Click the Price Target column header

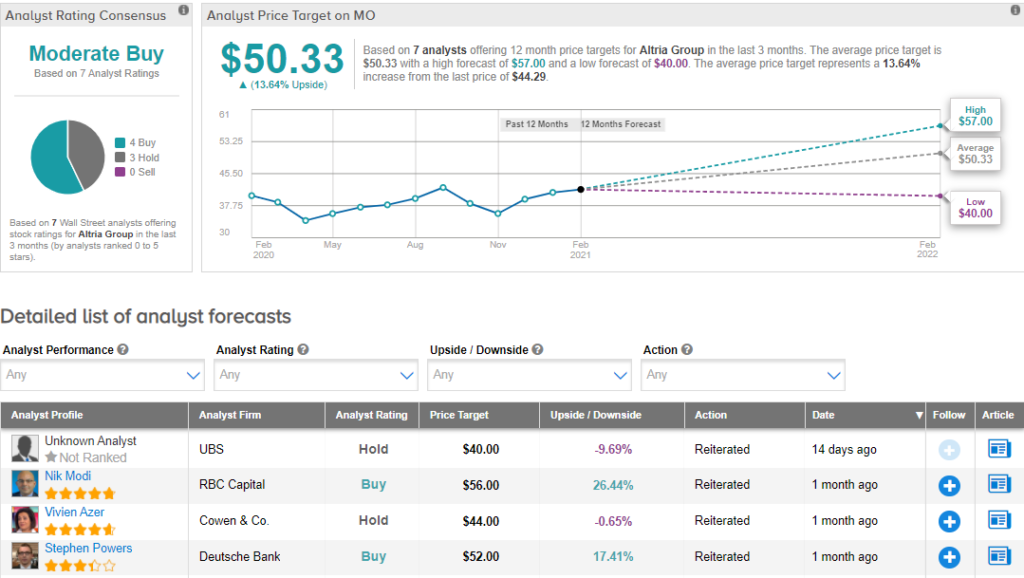479,415
